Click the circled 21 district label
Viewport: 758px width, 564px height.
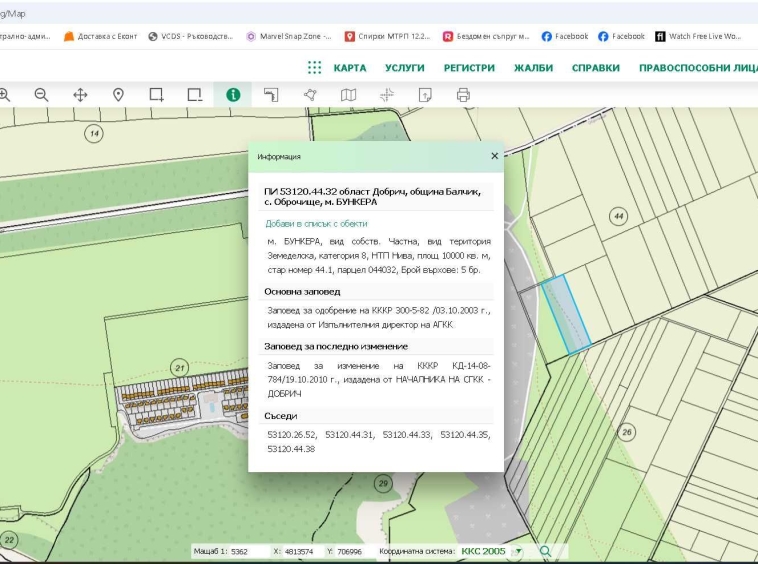[180, 368]
